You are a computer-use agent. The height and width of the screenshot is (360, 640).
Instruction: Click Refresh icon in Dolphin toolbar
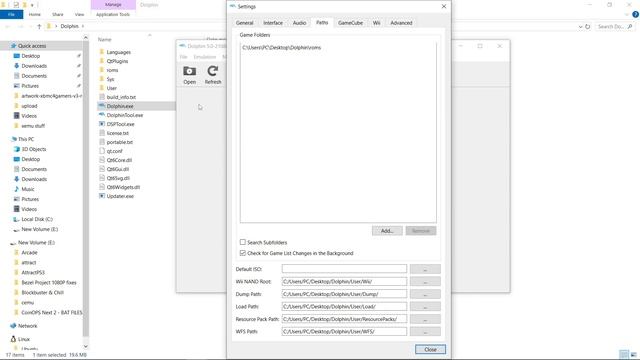click(x=213, y=75)
